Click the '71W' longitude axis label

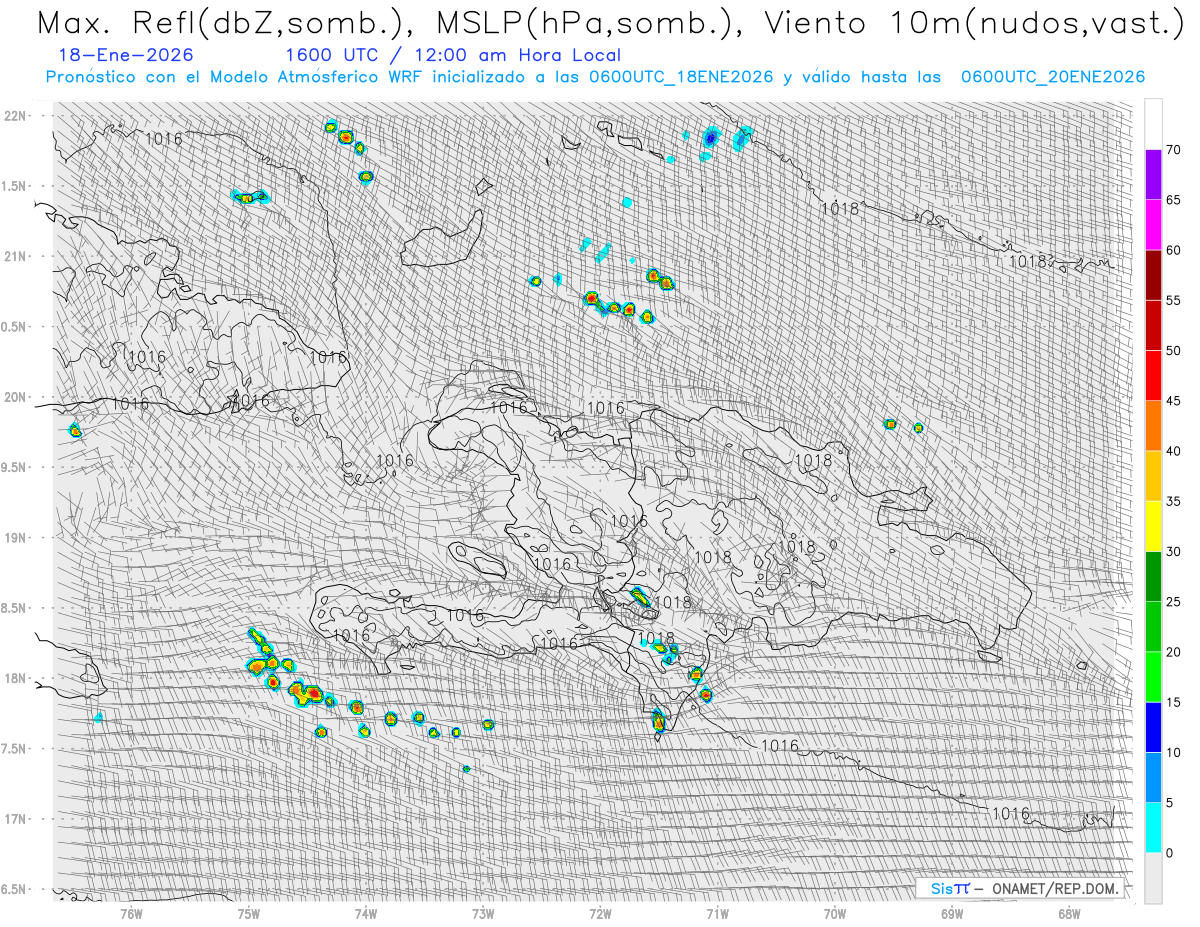tap(717, 913)
